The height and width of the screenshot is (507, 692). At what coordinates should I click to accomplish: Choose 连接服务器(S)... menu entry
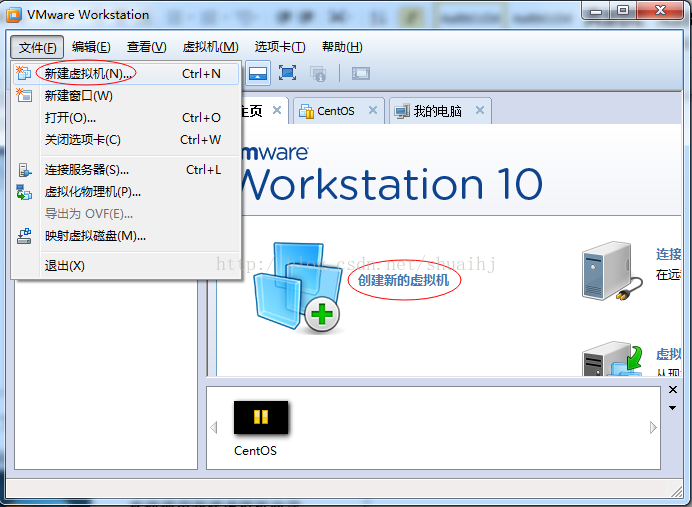click(x=126, y=170)
